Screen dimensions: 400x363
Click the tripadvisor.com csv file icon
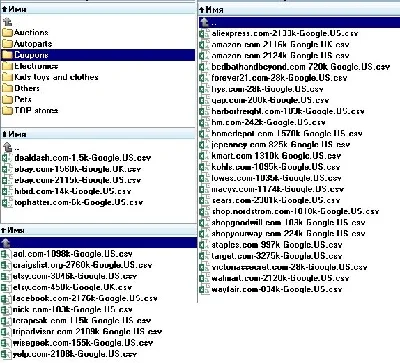pos(5,332)
